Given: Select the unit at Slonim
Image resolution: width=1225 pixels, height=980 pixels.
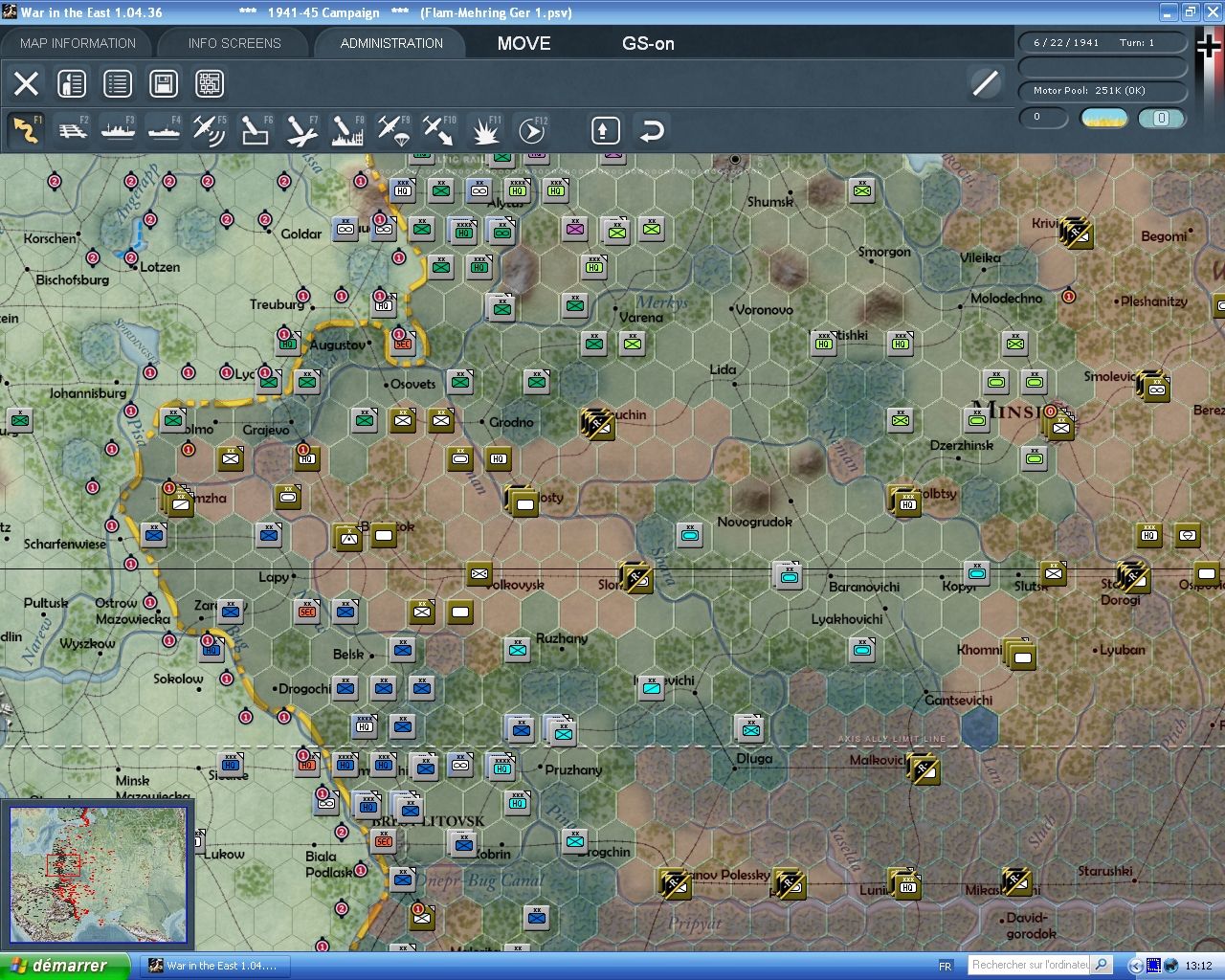Looking at the screenshot, I should pos(635,577).
